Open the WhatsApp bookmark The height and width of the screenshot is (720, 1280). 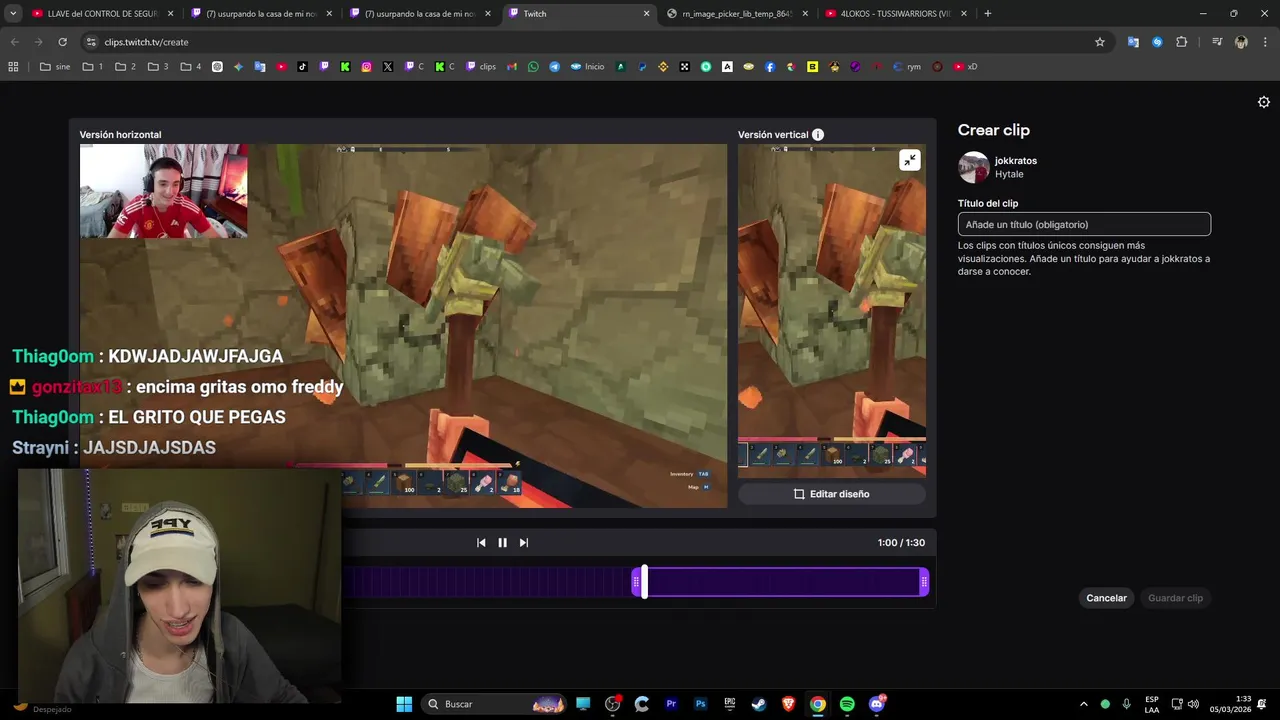coord(533,67)
